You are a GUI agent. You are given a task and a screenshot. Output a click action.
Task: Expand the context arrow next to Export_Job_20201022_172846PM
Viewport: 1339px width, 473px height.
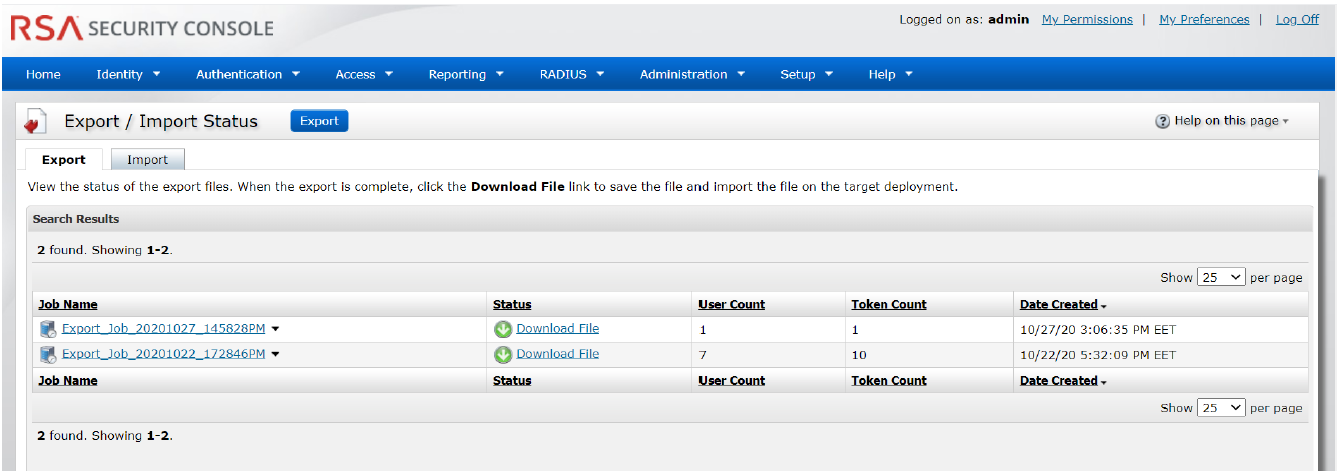tap(275, 354)
